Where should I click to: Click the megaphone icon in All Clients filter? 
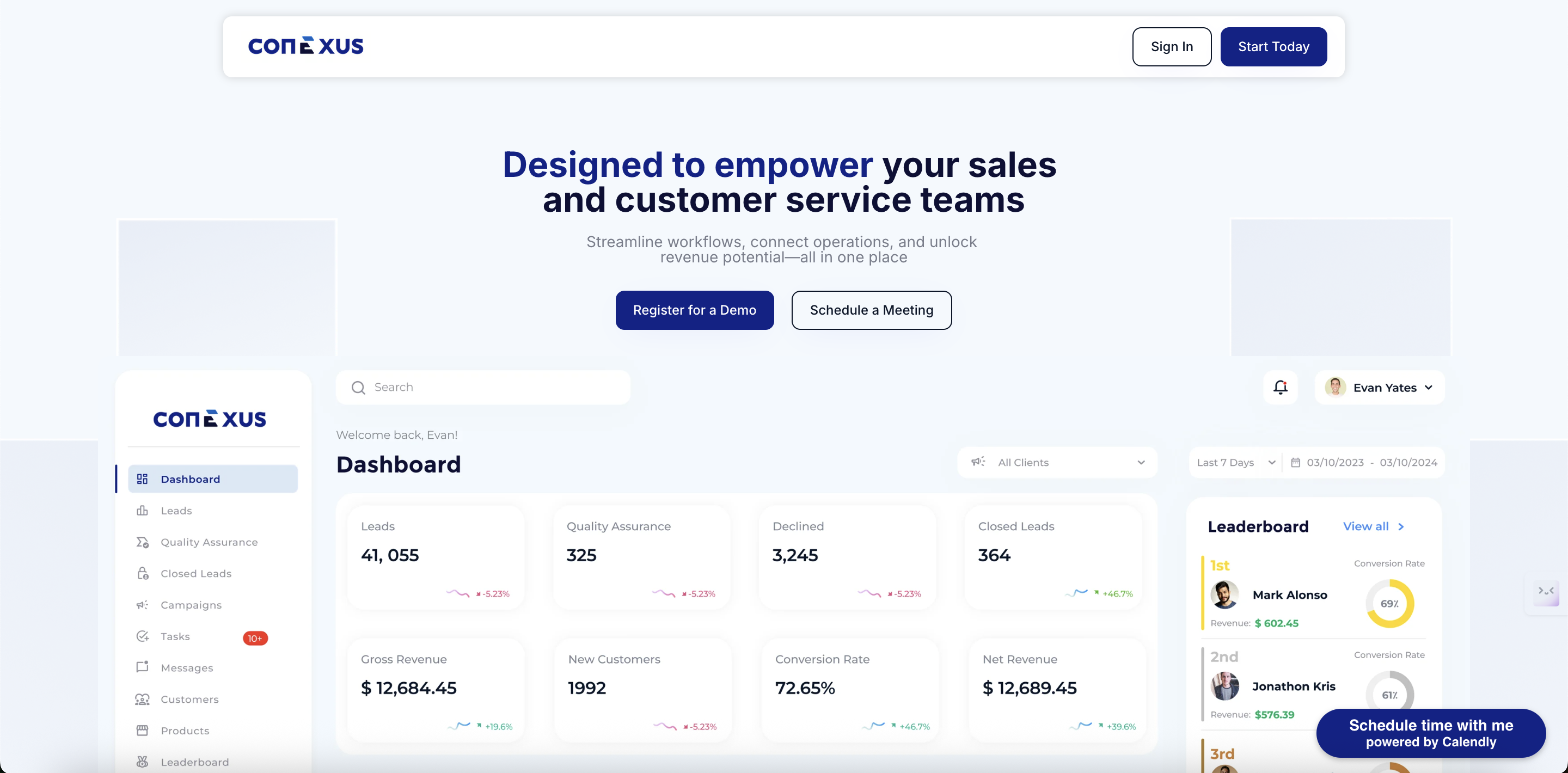click(978, 462)
